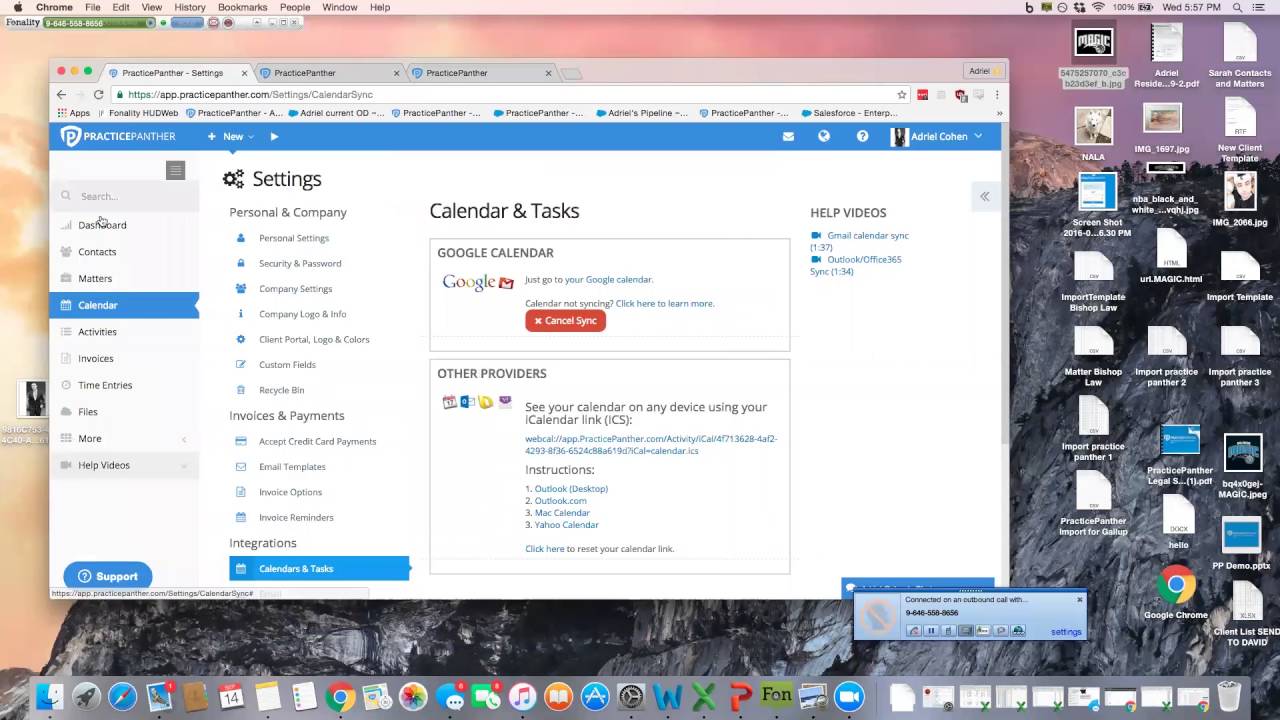Open Security & Password settings
Image resolution: width=1280 pixels, height=720 pixels.
300,263
